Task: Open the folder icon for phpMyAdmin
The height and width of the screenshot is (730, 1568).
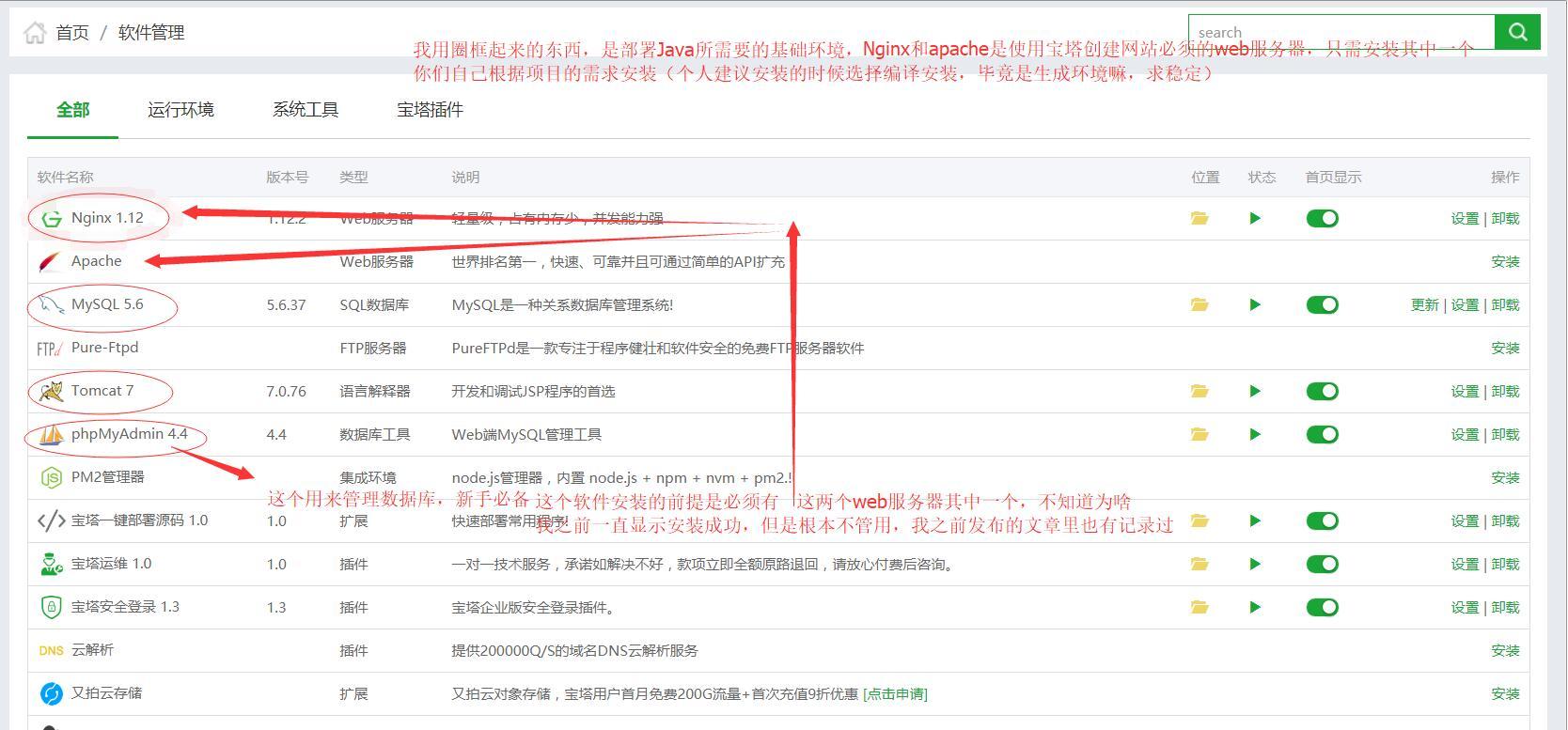Action: (x=1199, y=434)
